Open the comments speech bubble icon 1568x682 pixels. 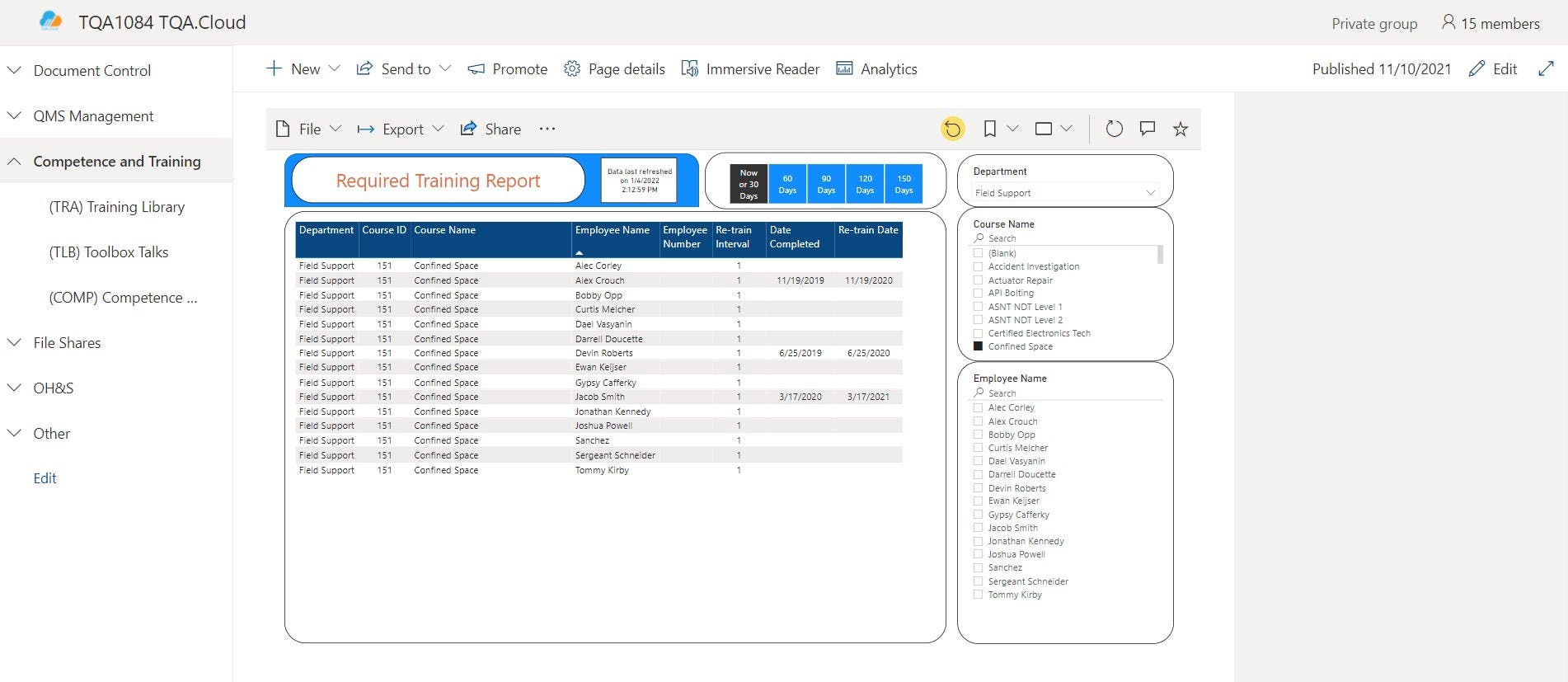(x=1147, y=129)
